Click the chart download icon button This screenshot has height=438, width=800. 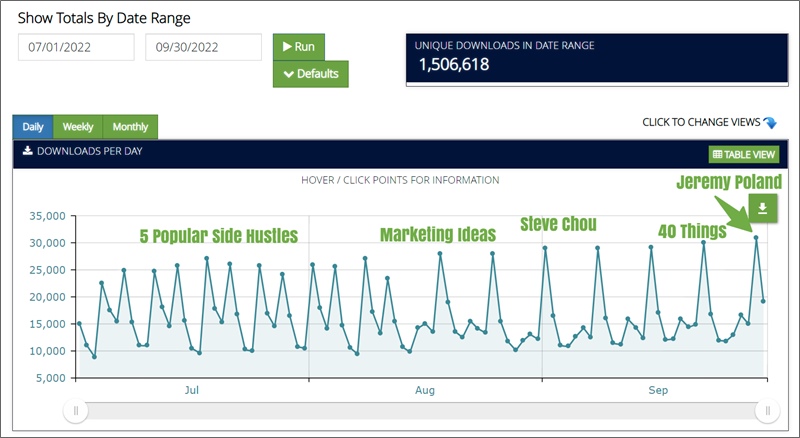coord(763,208)
